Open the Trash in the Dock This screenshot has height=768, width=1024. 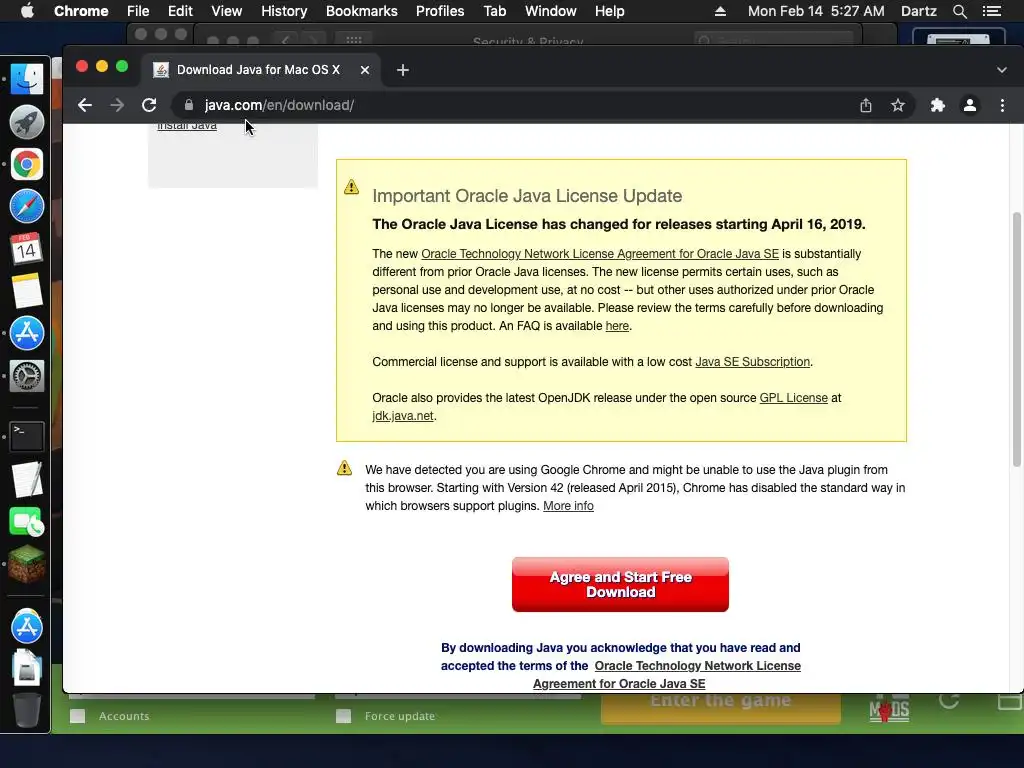(27, 710)
